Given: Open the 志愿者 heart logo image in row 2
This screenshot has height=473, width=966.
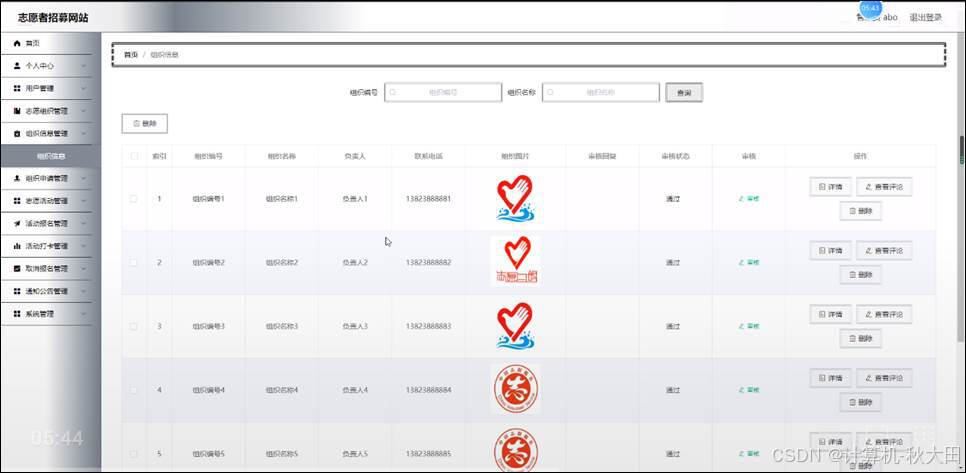Looking at the screenshot, I should pyautogui.click(x=515, y=261).
